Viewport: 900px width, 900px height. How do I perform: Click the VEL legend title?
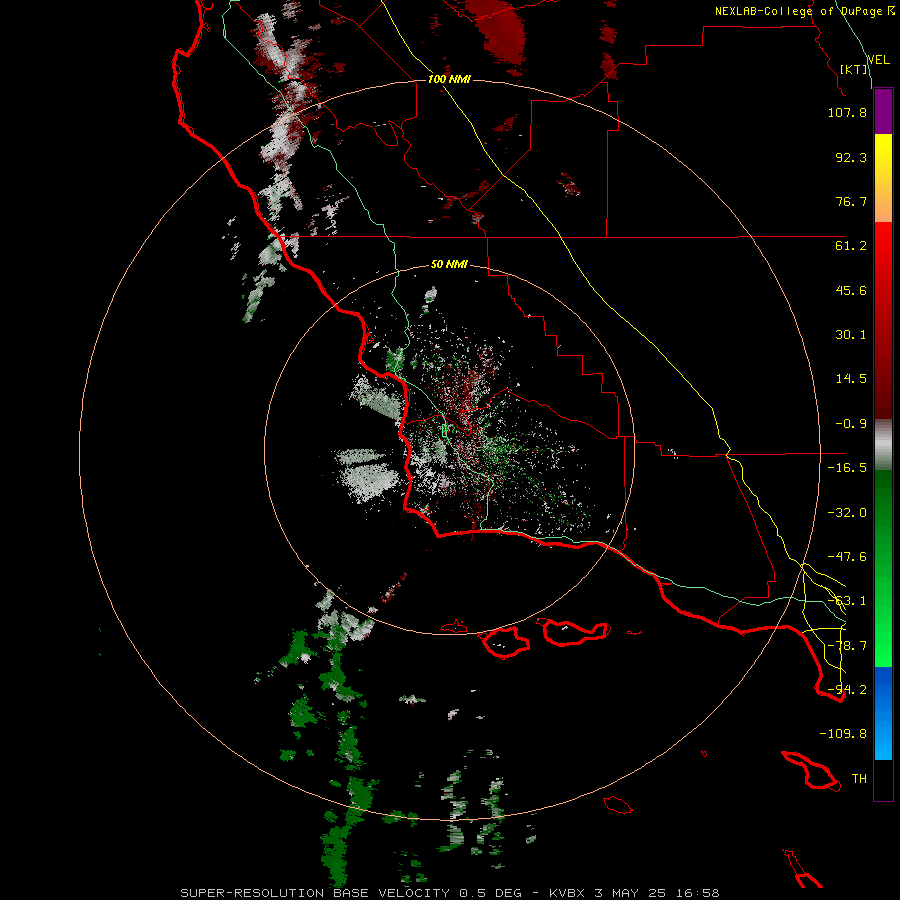pyautogui.click(x=878, y=60)
